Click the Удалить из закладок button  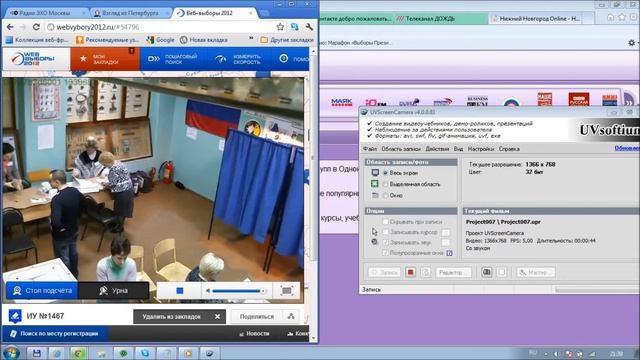(180, 316)
